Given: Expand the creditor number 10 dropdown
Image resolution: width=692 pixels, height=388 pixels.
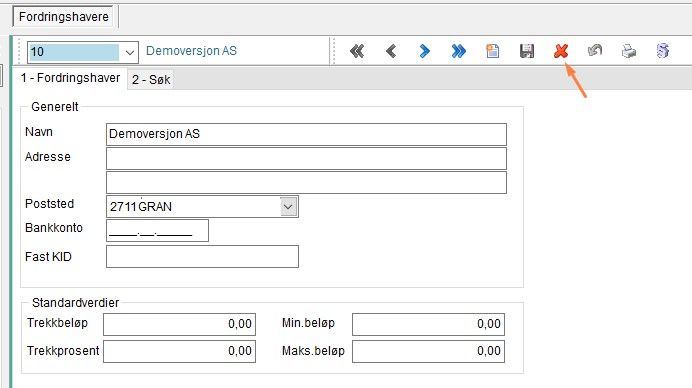Looking at the screenshot, I should [x=130, y=53].
